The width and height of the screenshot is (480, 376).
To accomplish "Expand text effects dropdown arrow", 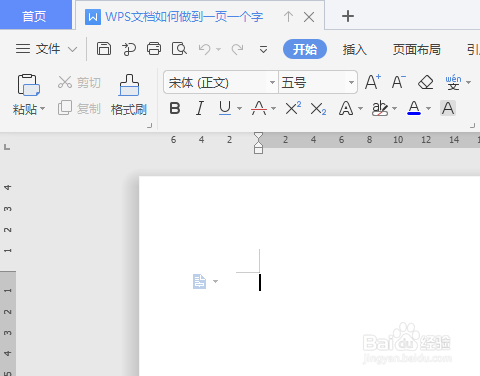I will [360, 109].
